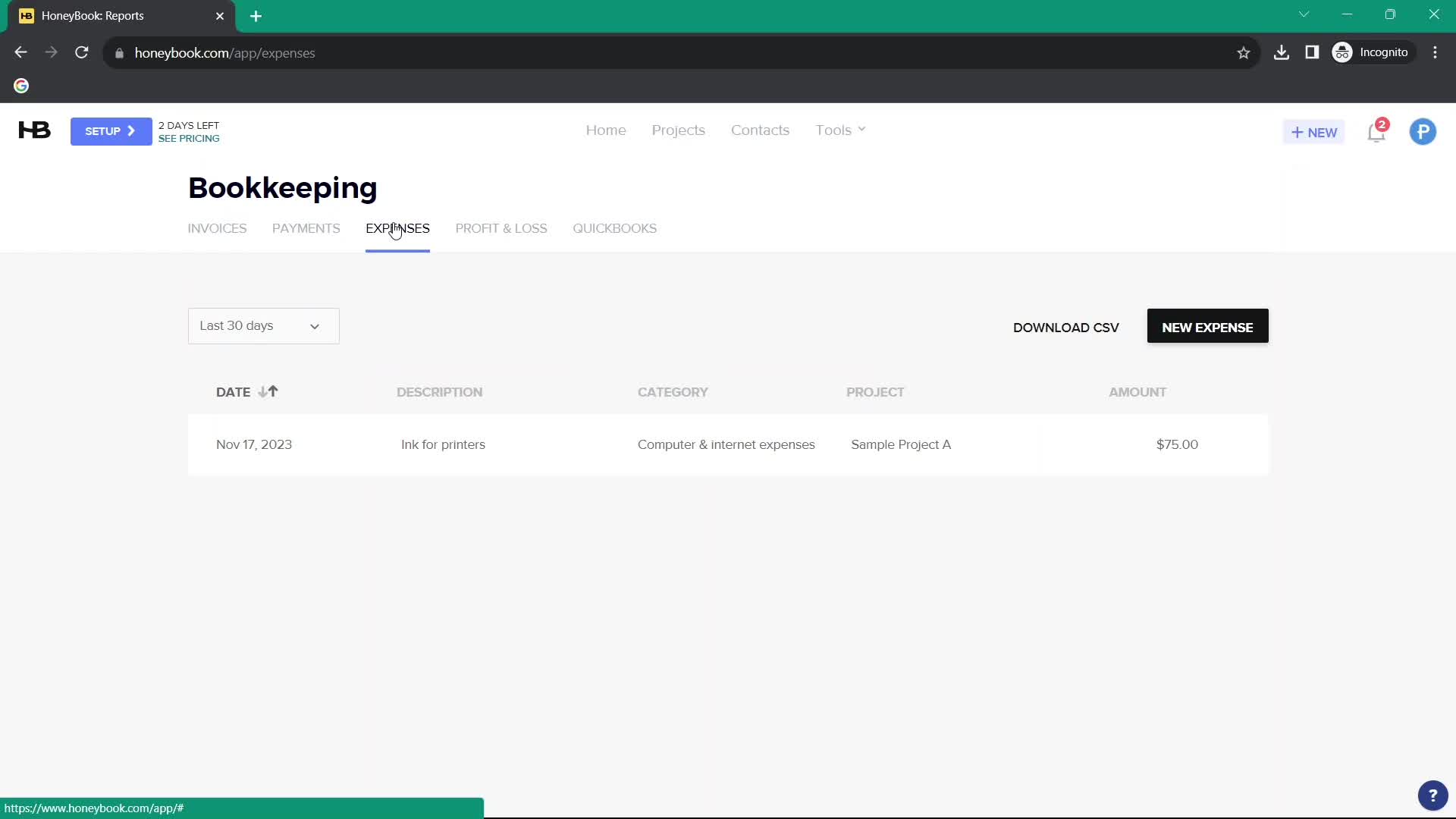1456x819 pixels.
Task: Open the QuickBooks tab
Action: click(614, 228)
